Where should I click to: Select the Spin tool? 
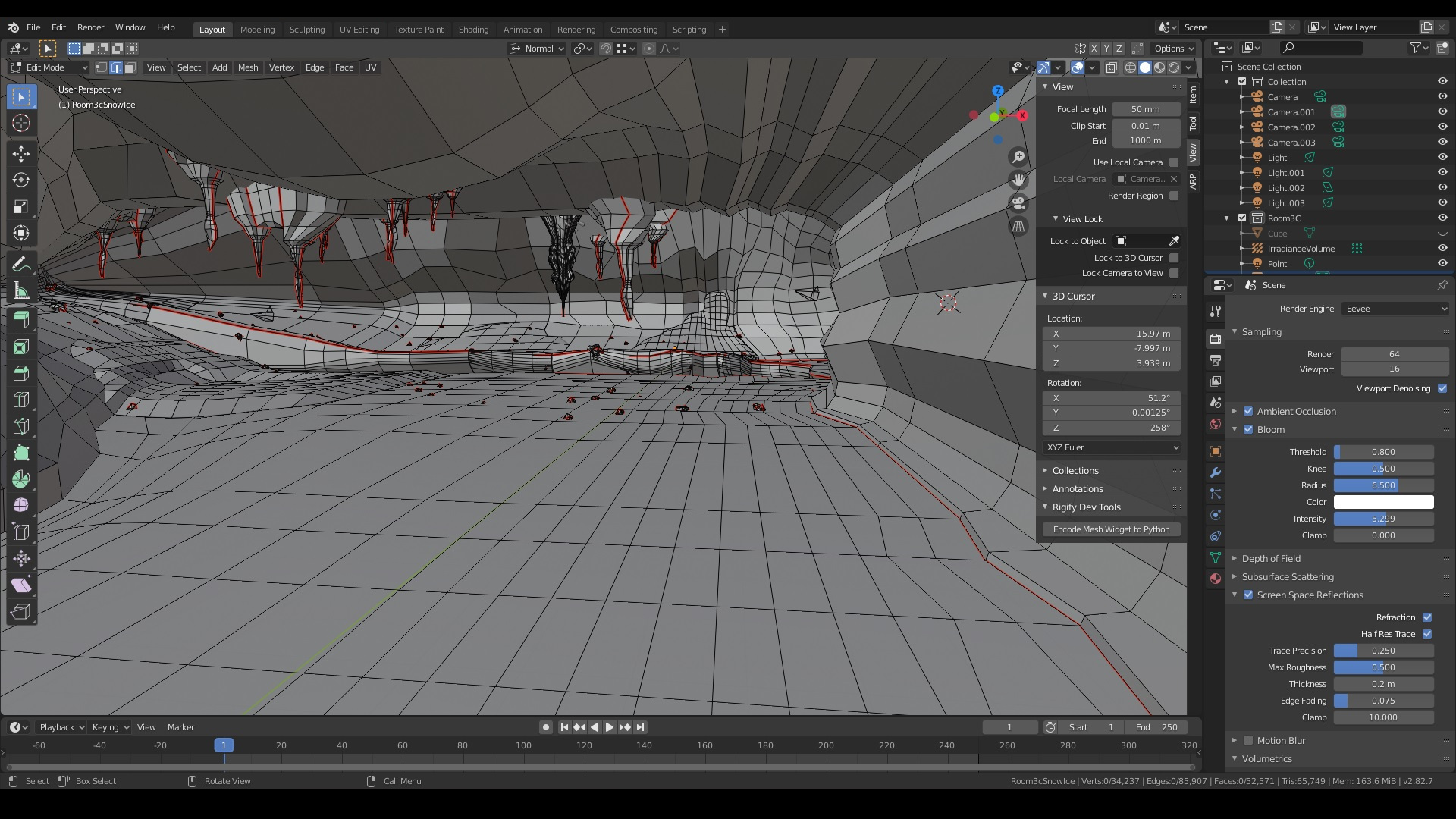(21, 479)
